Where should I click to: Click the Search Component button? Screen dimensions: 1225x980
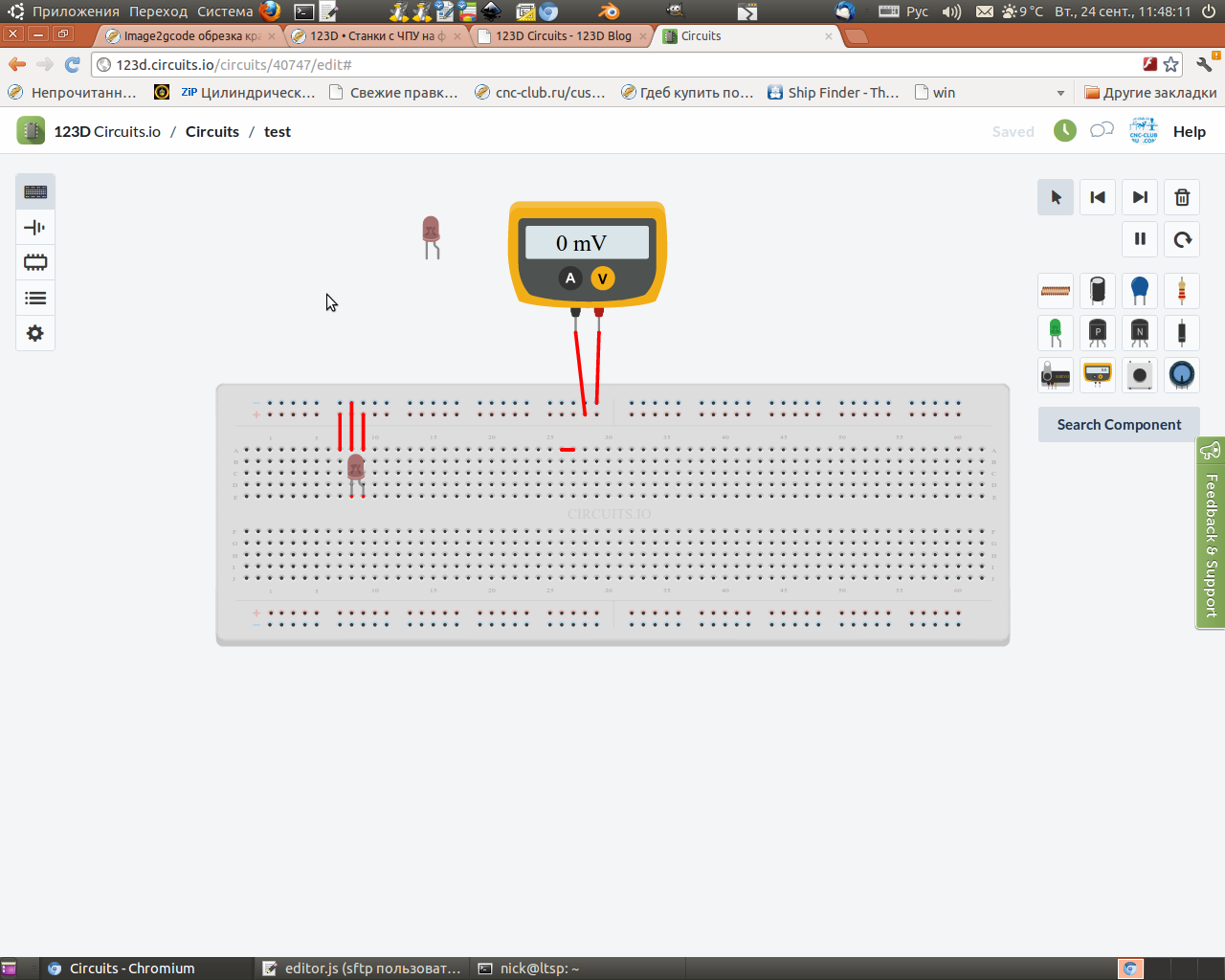coord(1119,425)
